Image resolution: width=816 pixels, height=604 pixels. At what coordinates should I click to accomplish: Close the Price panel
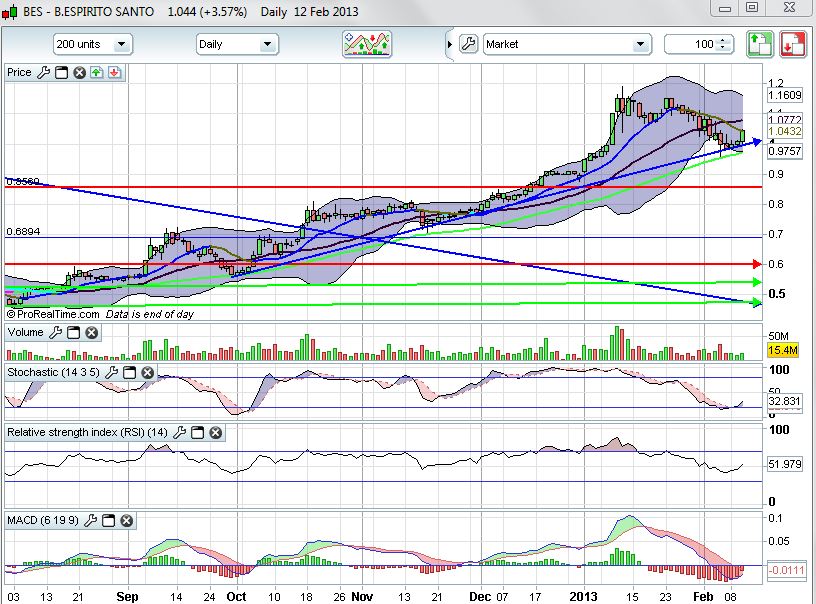tap(79, 72)
